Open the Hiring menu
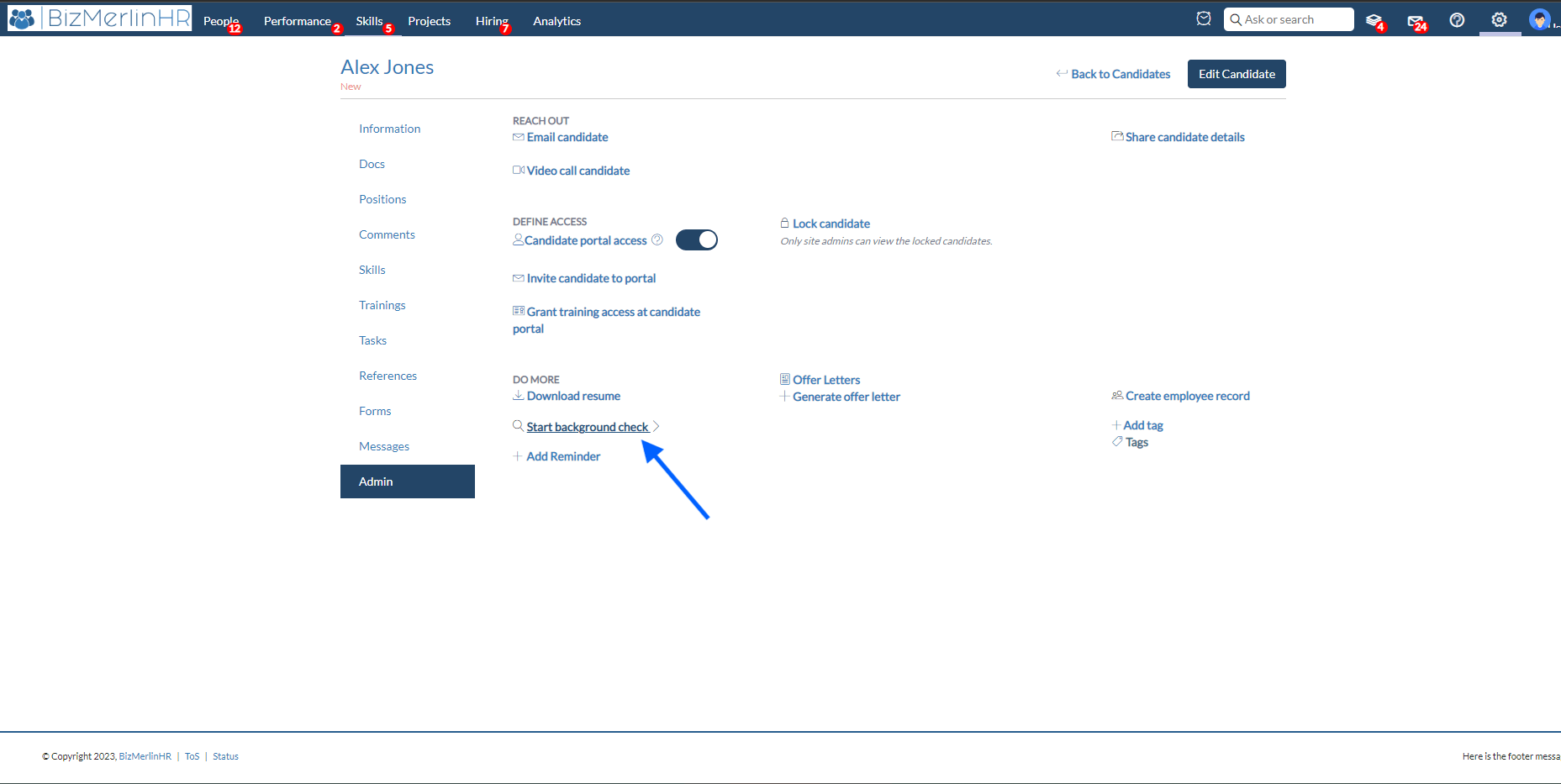 point(492,21)
